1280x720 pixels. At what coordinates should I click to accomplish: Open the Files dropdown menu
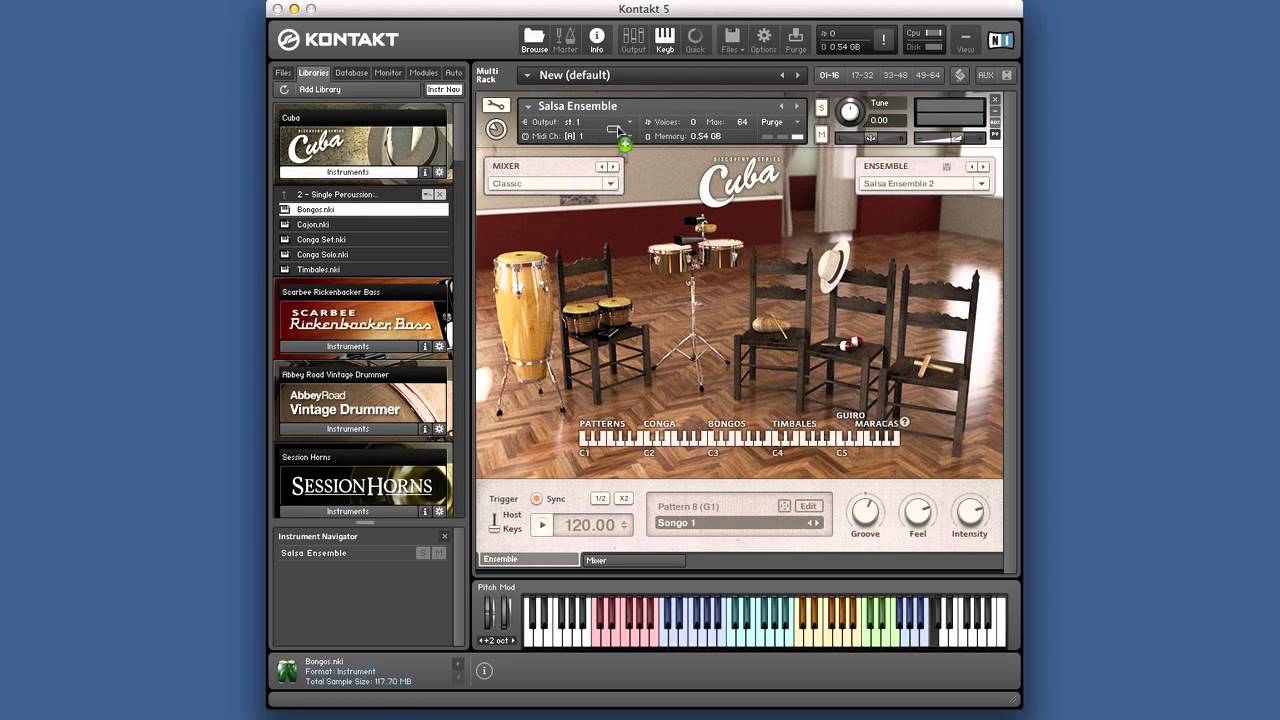tap(733, 40)
